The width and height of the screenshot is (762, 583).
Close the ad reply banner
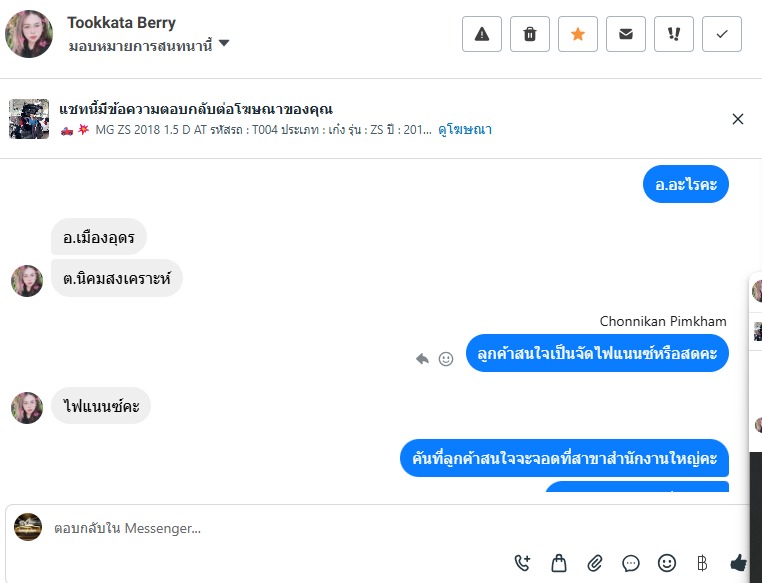click(x=738, y=119)
